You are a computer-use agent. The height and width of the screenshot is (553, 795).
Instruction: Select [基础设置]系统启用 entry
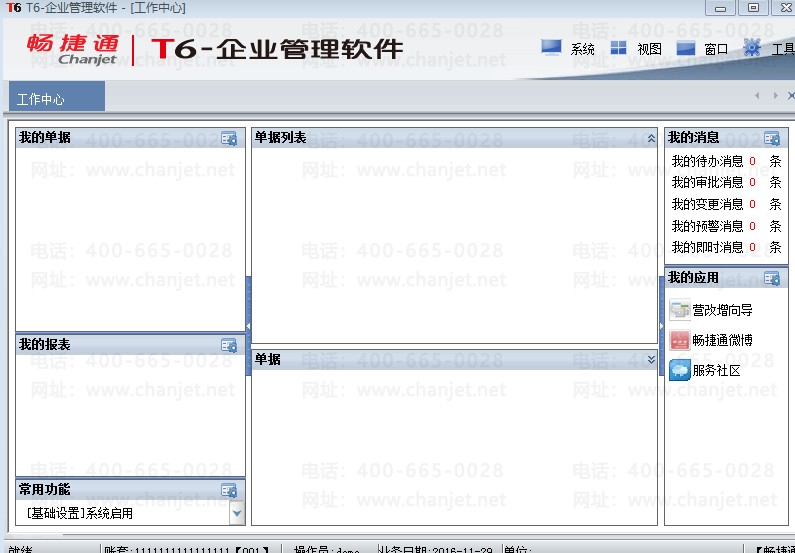tap(80, 513)
